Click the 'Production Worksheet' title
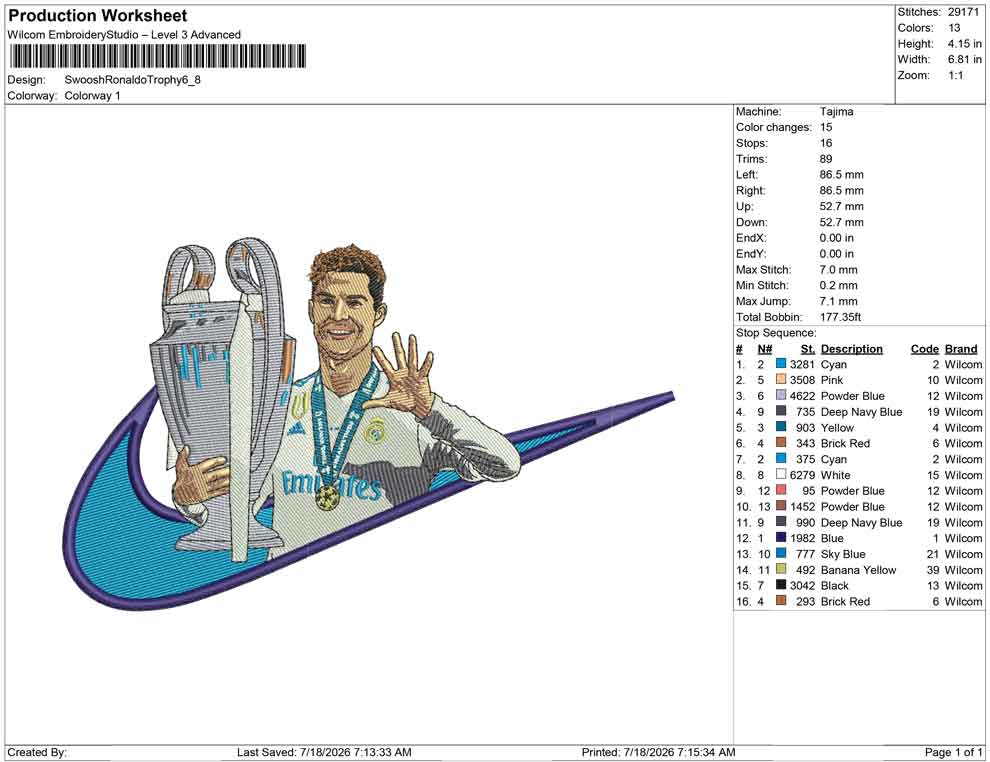This screenshot has height=762, width=990. click(x=98, y=16)
